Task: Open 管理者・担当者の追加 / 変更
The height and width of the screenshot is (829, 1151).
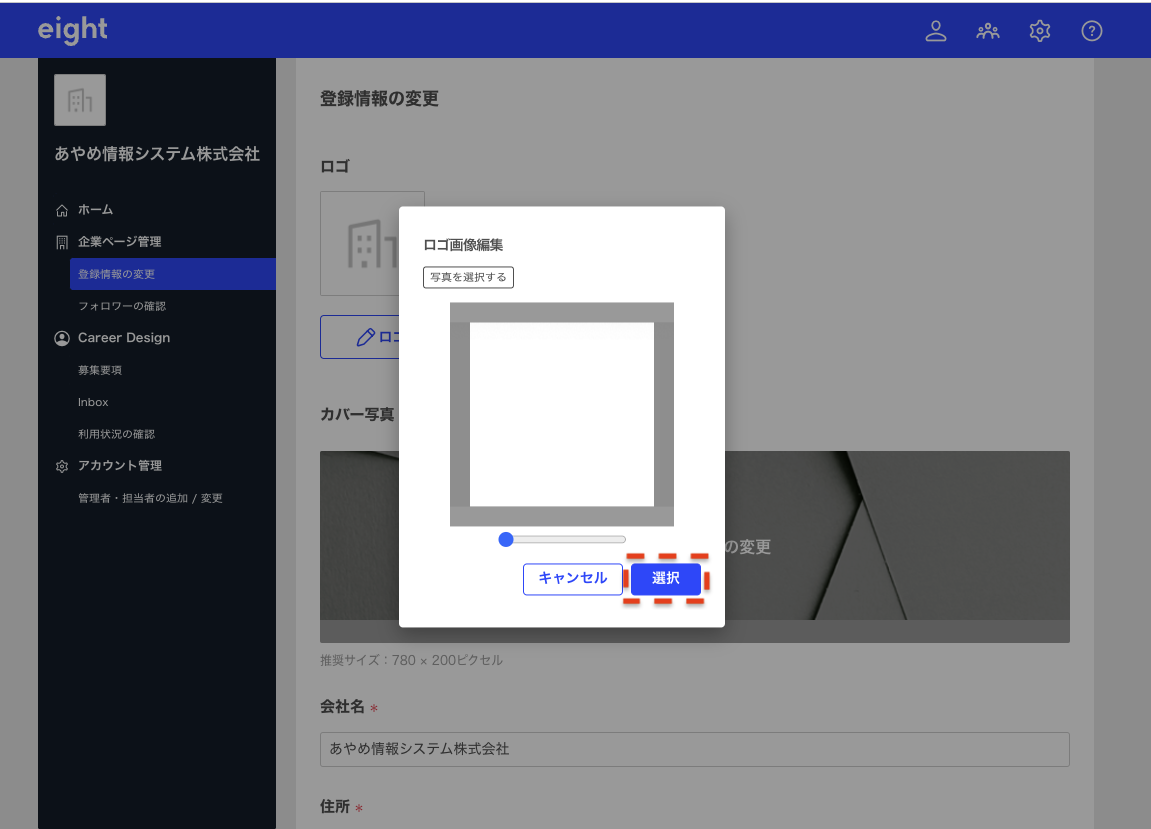Action: [150, 498]
